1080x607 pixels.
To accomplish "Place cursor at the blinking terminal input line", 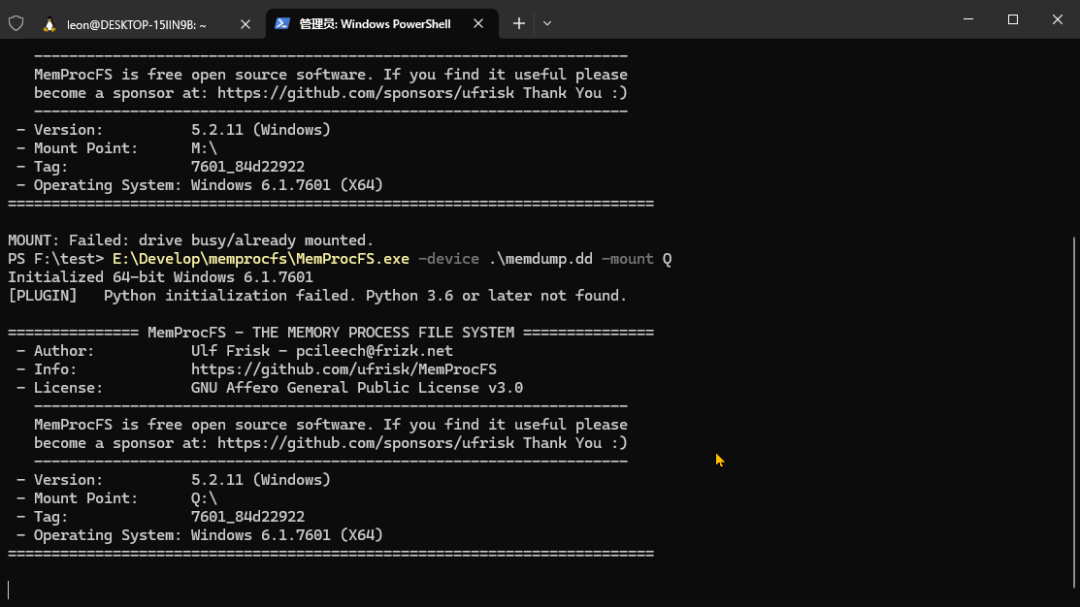I will [x=9, y=590].
